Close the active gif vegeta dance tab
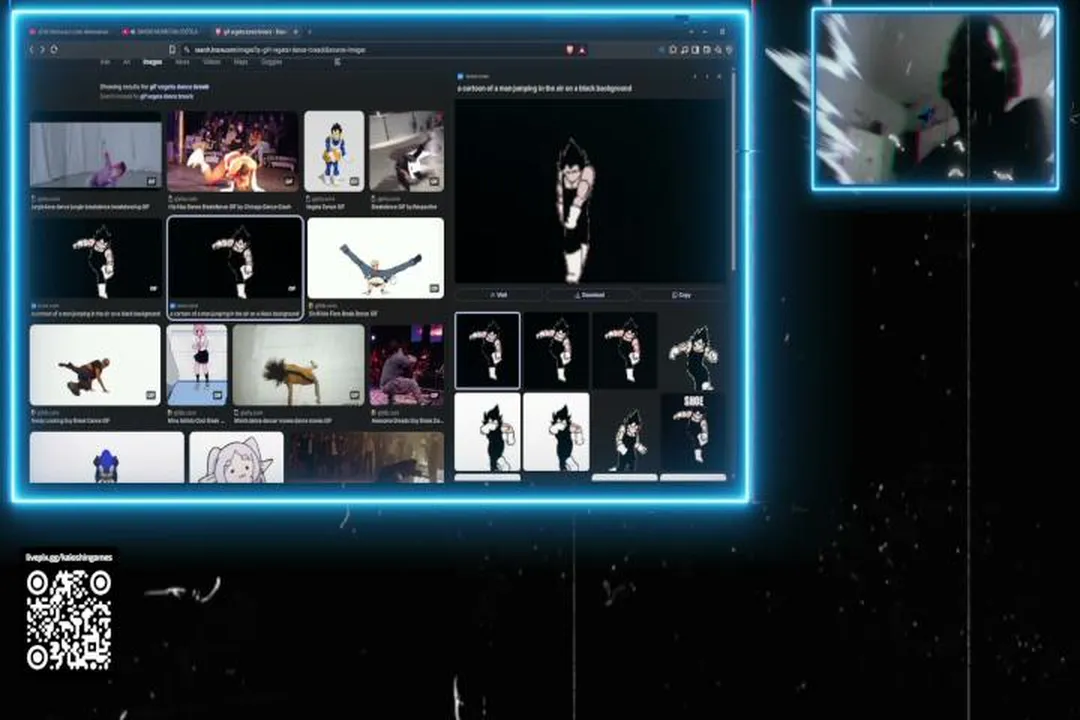The image size is (1080, 720). pyautogui.click(x=296, y=32)
